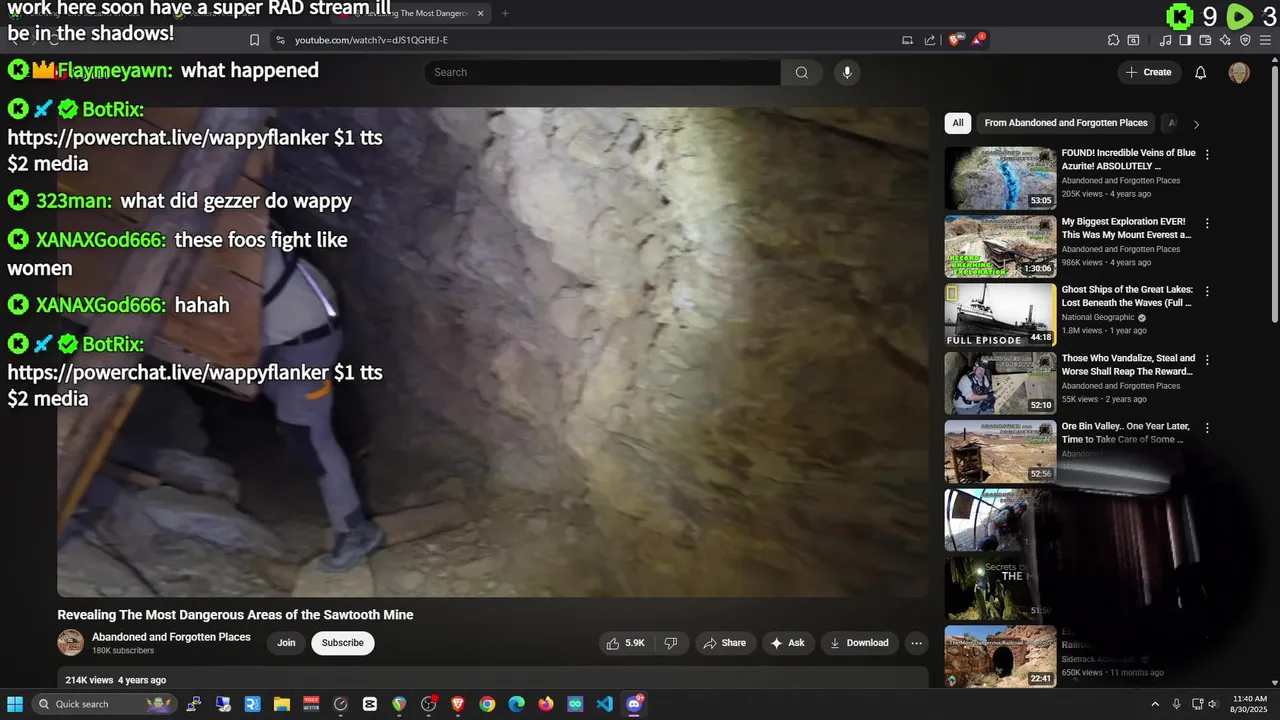Expand the '214K views 4 years ago' description

tap(493, 679)
